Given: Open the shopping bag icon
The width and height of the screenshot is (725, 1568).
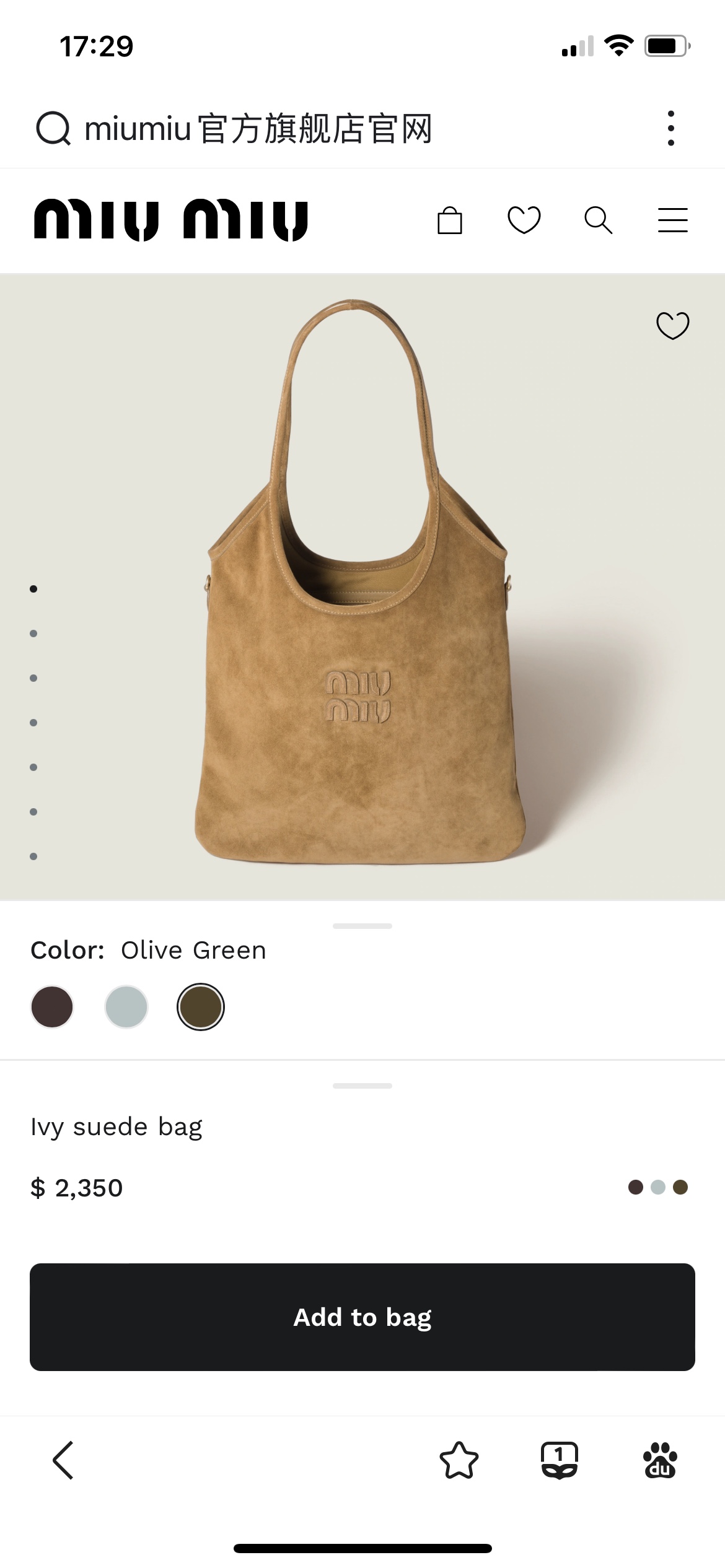Looking at the screenshot, I should point(449,220).
